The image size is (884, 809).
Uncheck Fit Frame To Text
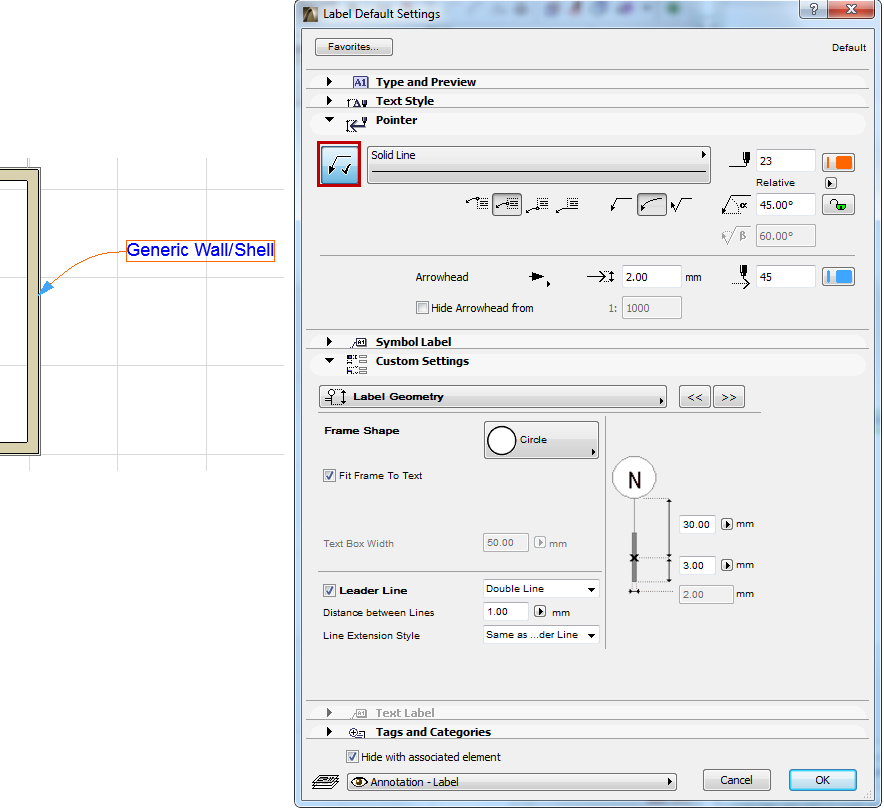[x=329, y=475]
